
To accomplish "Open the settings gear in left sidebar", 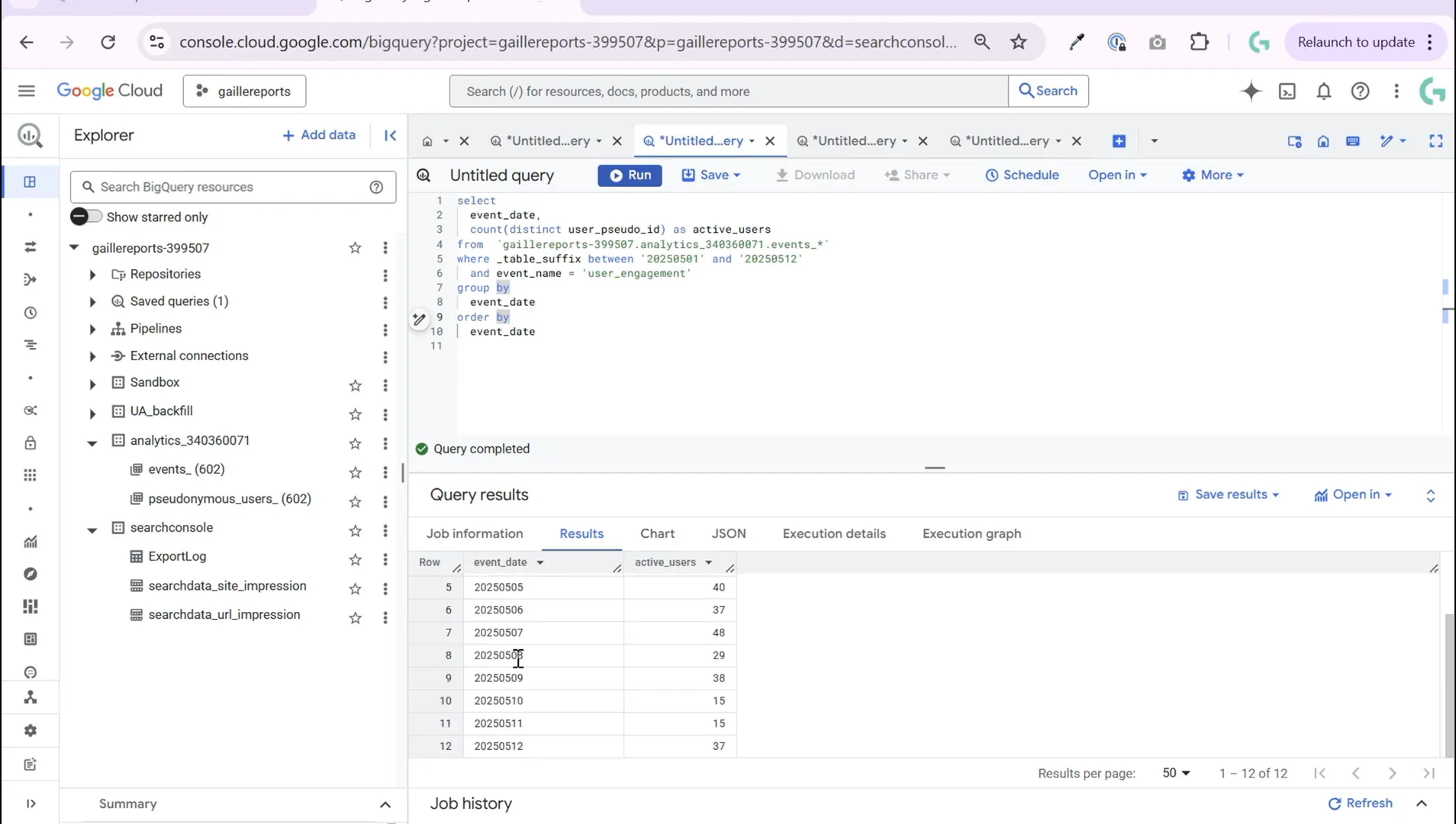I will (31, 730).
